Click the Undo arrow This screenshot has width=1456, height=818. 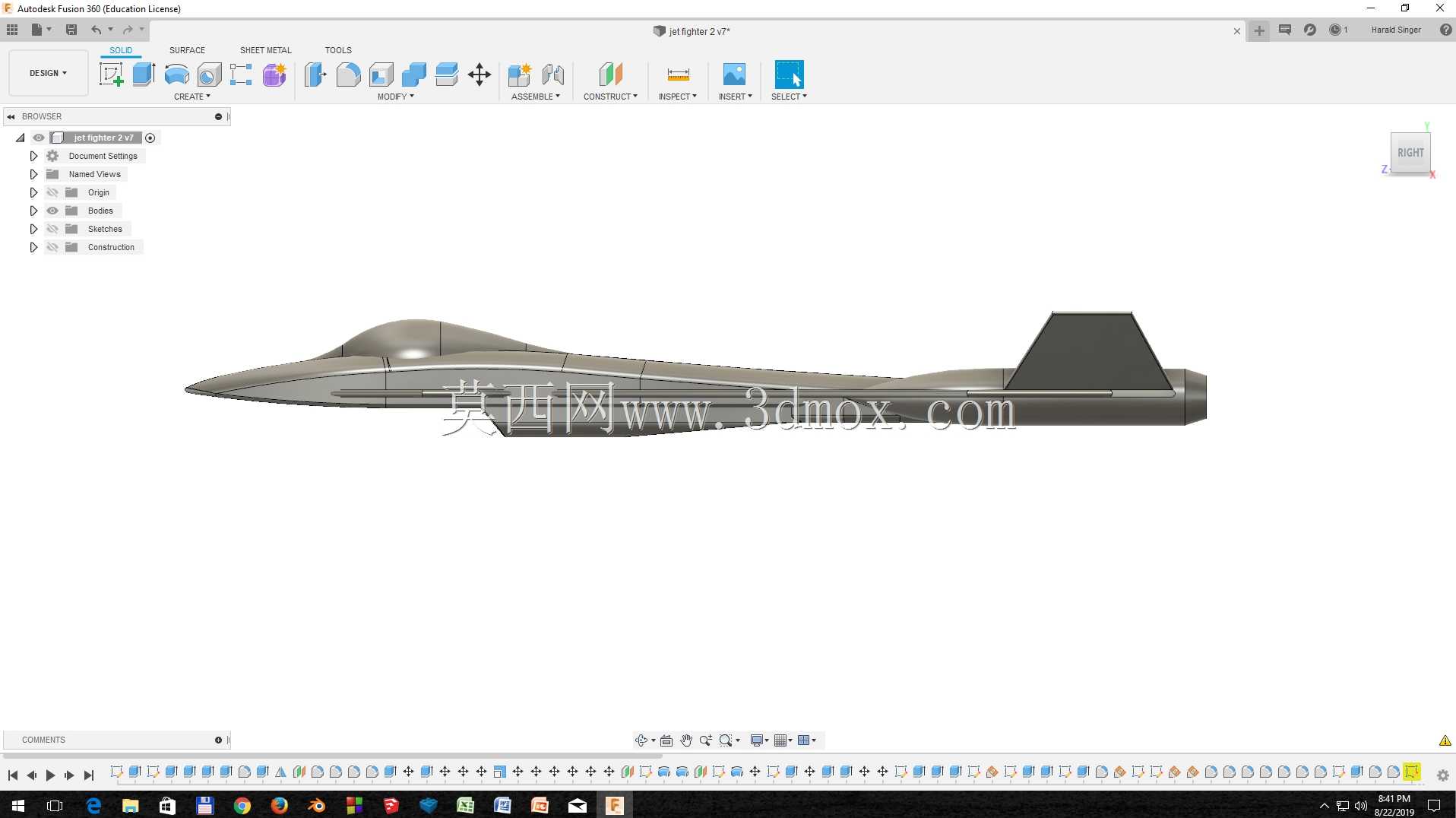(97, 30)
